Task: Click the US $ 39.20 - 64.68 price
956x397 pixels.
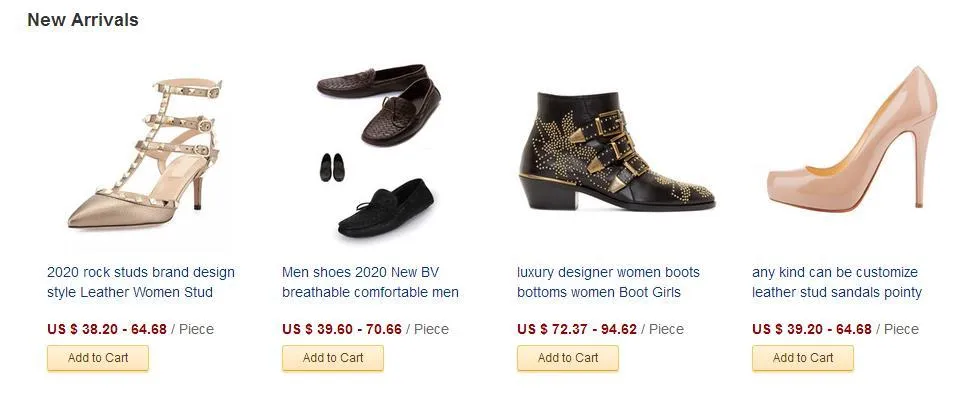Action: [812, 329]
